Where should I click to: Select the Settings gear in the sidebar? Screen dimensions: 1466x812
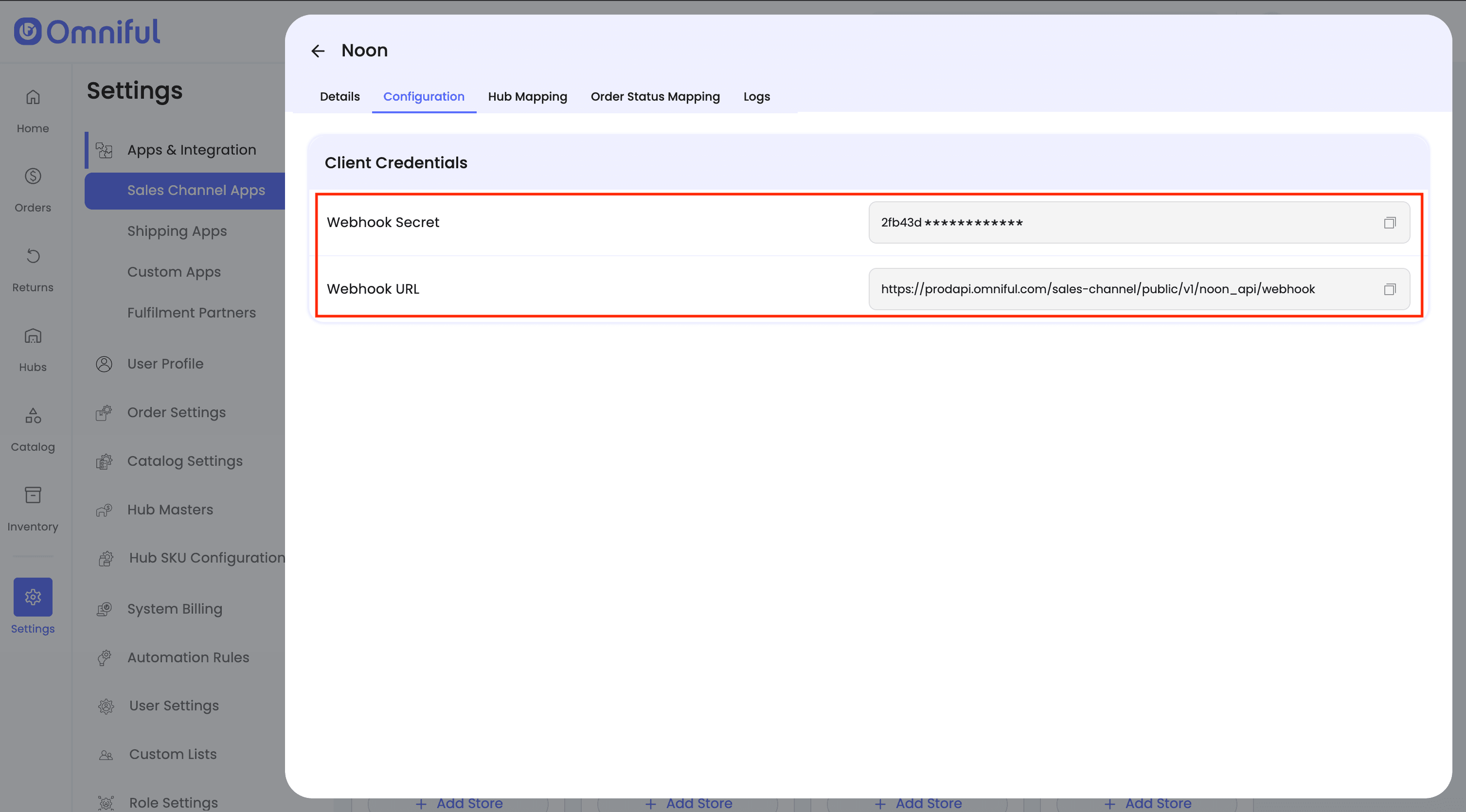pos(33,597)
